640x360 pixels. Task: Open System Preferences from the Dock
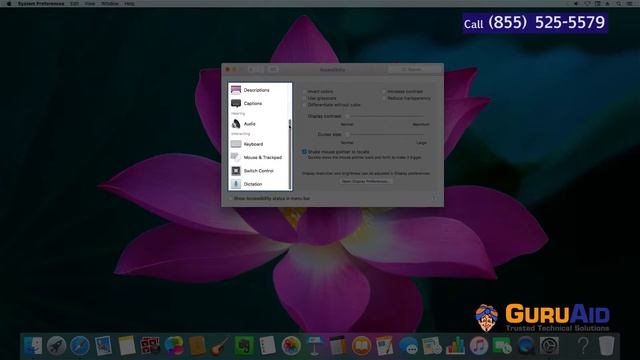point(549,345)
